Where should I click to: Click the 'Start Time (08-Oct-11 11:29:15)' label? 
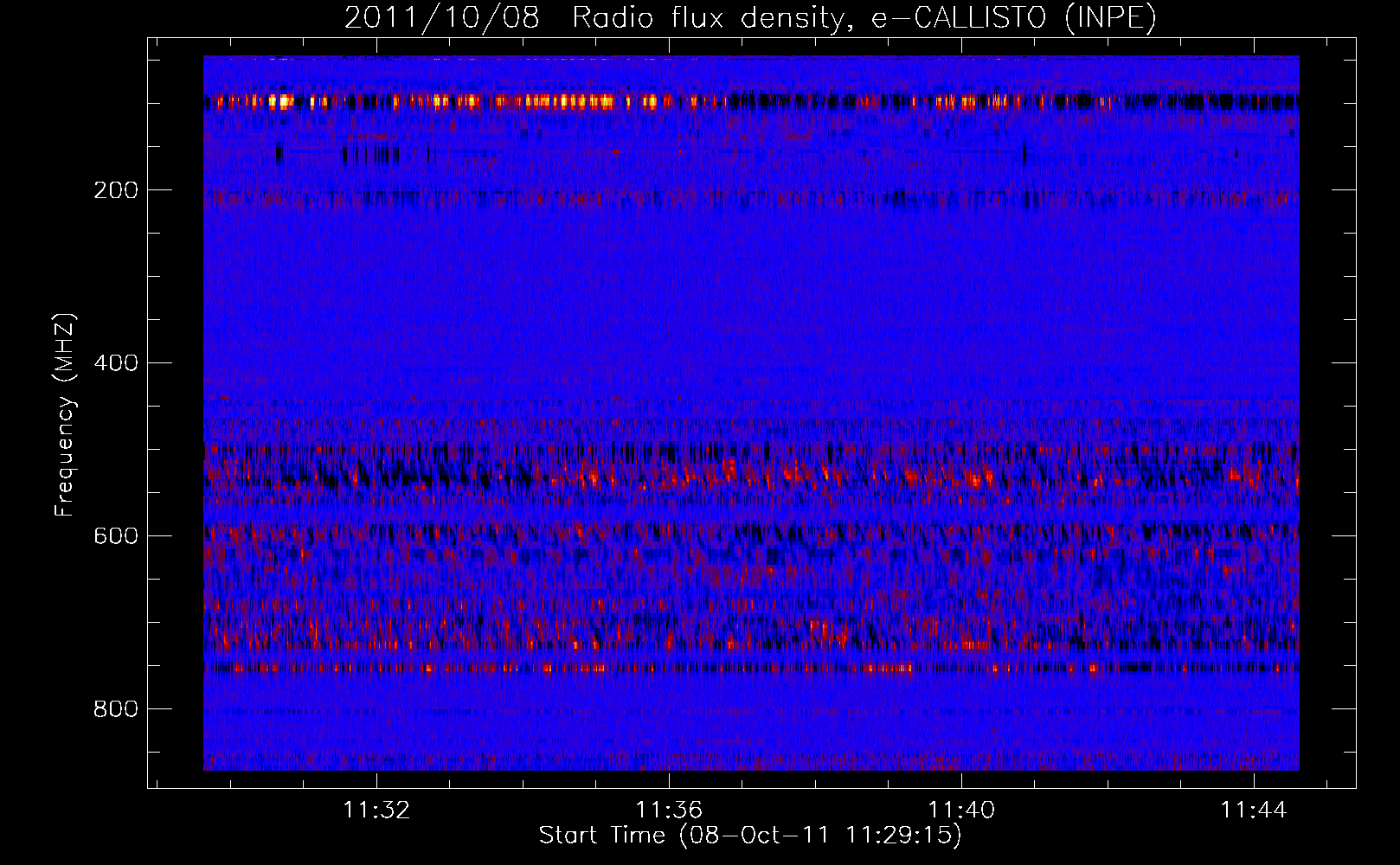point(750,836)
